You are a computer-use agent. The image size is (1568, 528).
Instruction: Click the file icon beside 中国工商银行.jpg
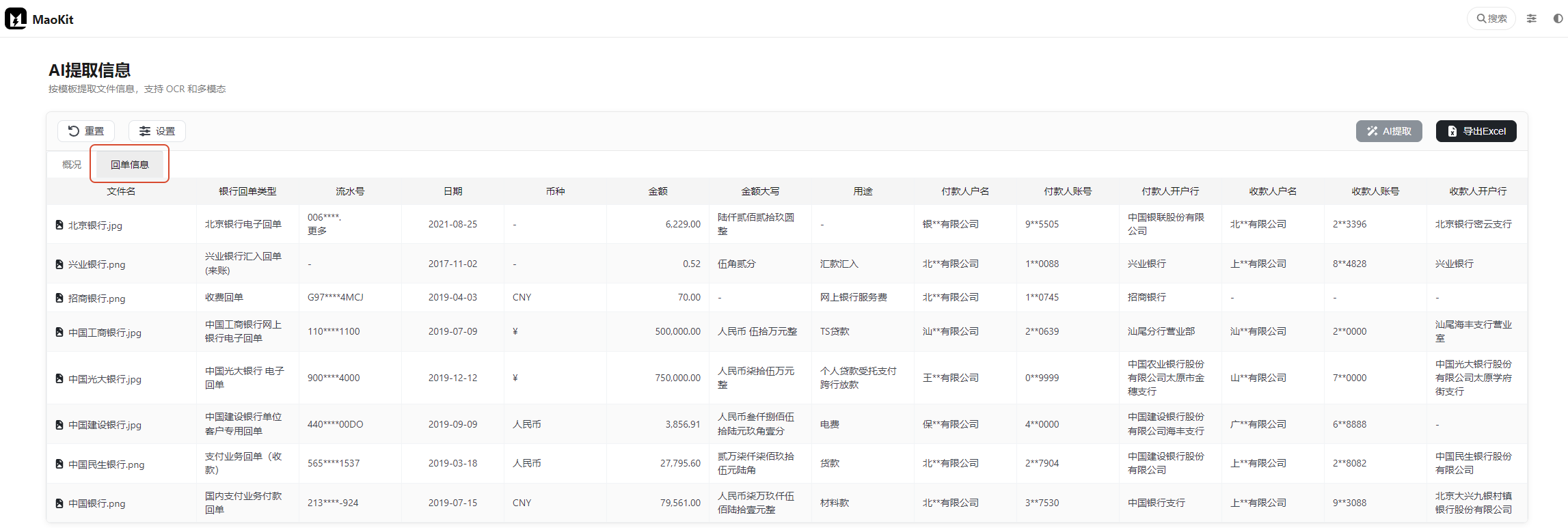tap(59, 333)
